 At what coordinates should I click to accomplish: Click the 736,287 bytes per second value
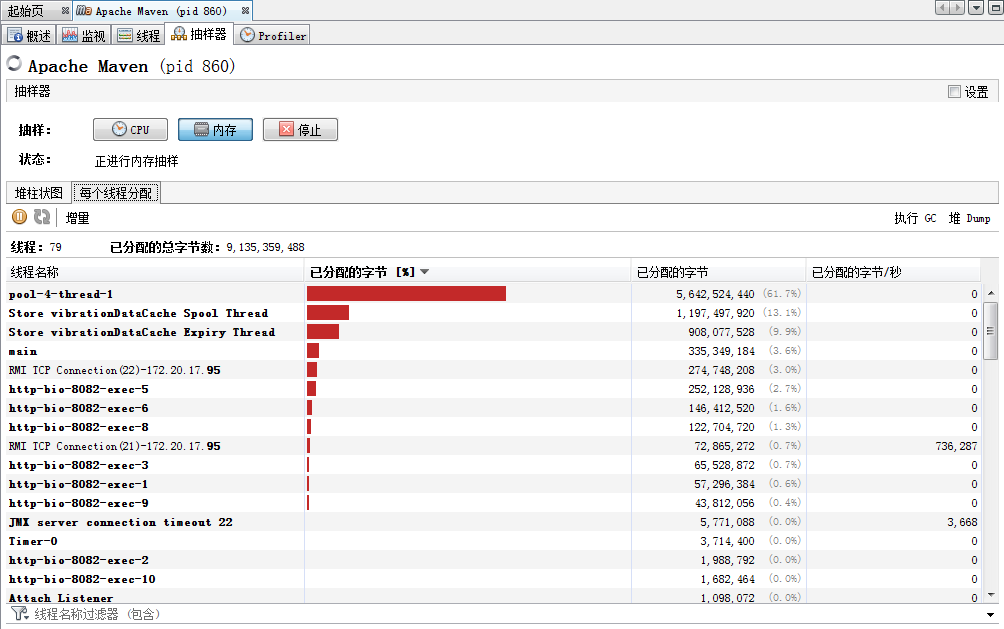(956, 446)
